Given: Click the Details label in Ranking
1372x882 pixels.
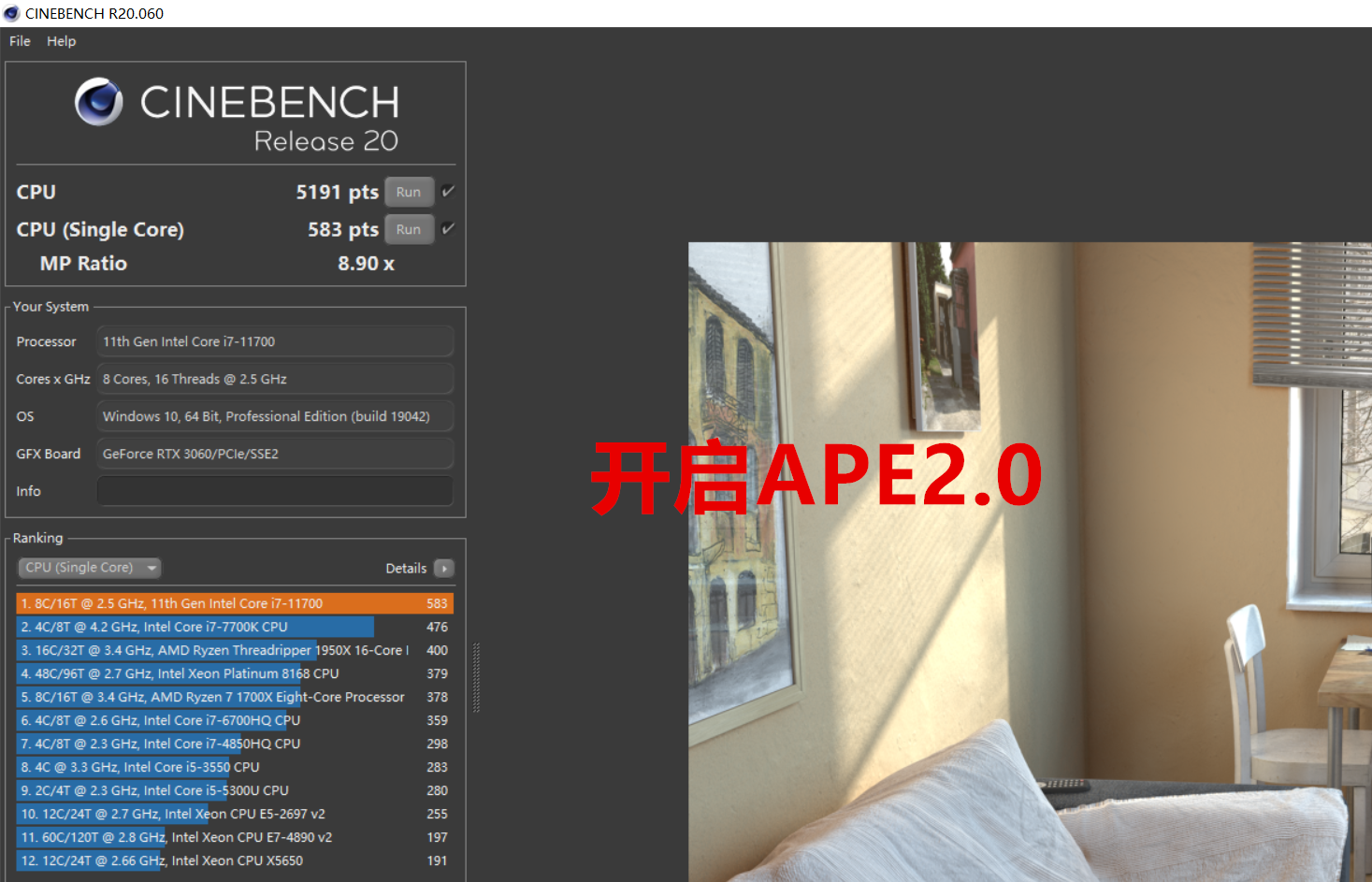Looking at the screenshot, I should (x=406, y=569).
